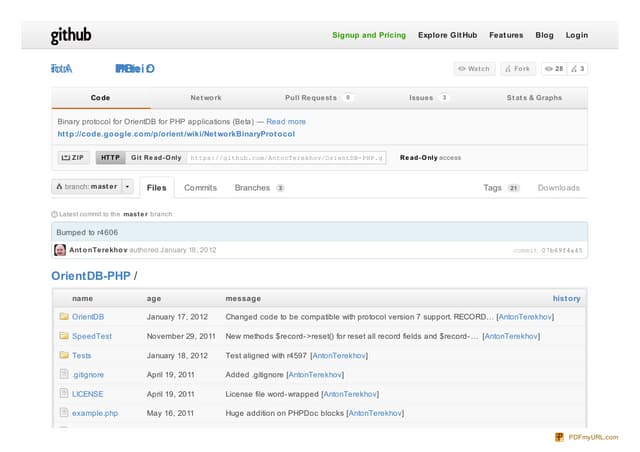Click the Tests folder icon

click(x=64, y=355)
